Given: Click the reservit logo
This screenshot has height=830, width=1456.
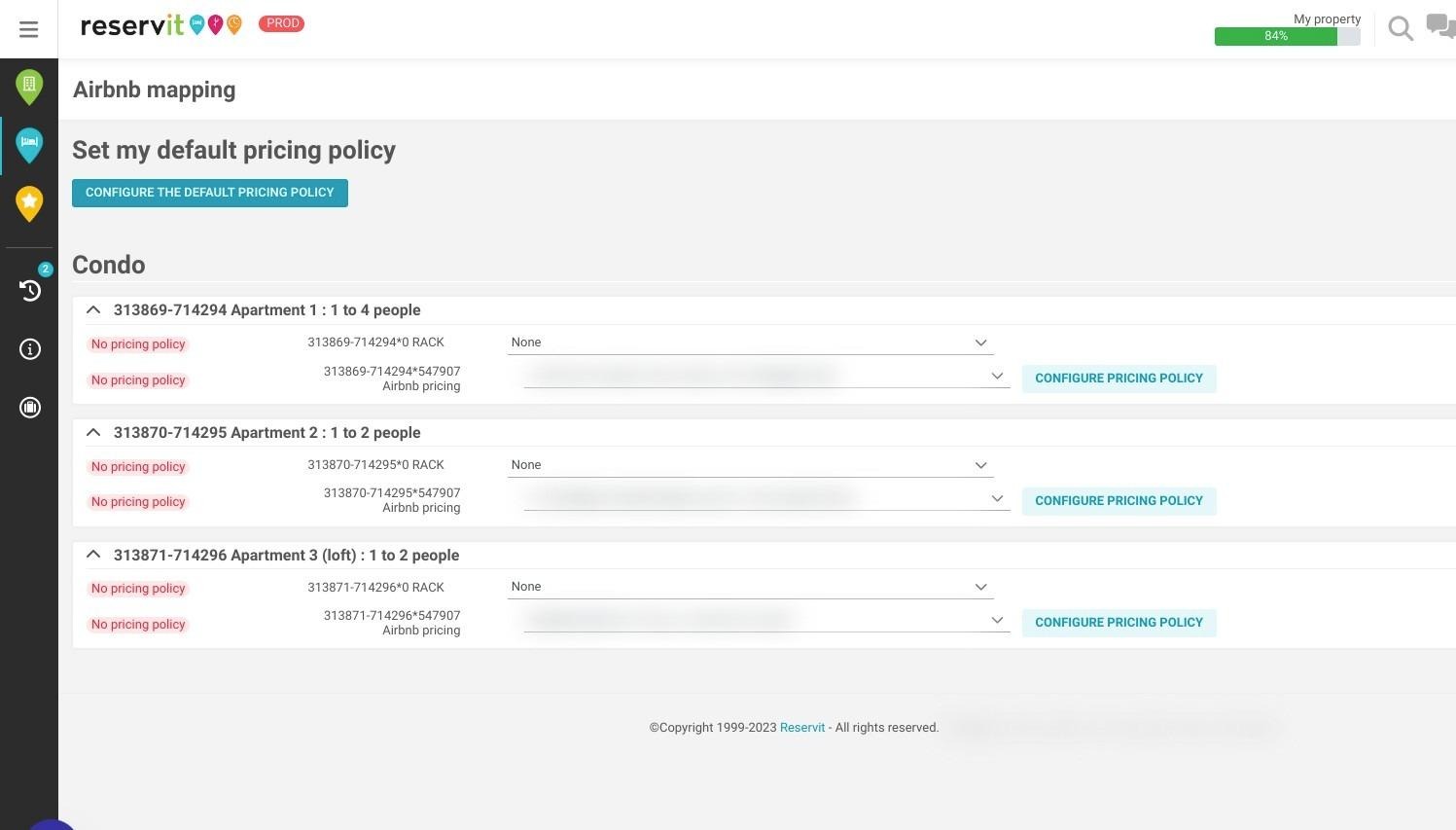Looking at the screenshot, I should point(160,24).
